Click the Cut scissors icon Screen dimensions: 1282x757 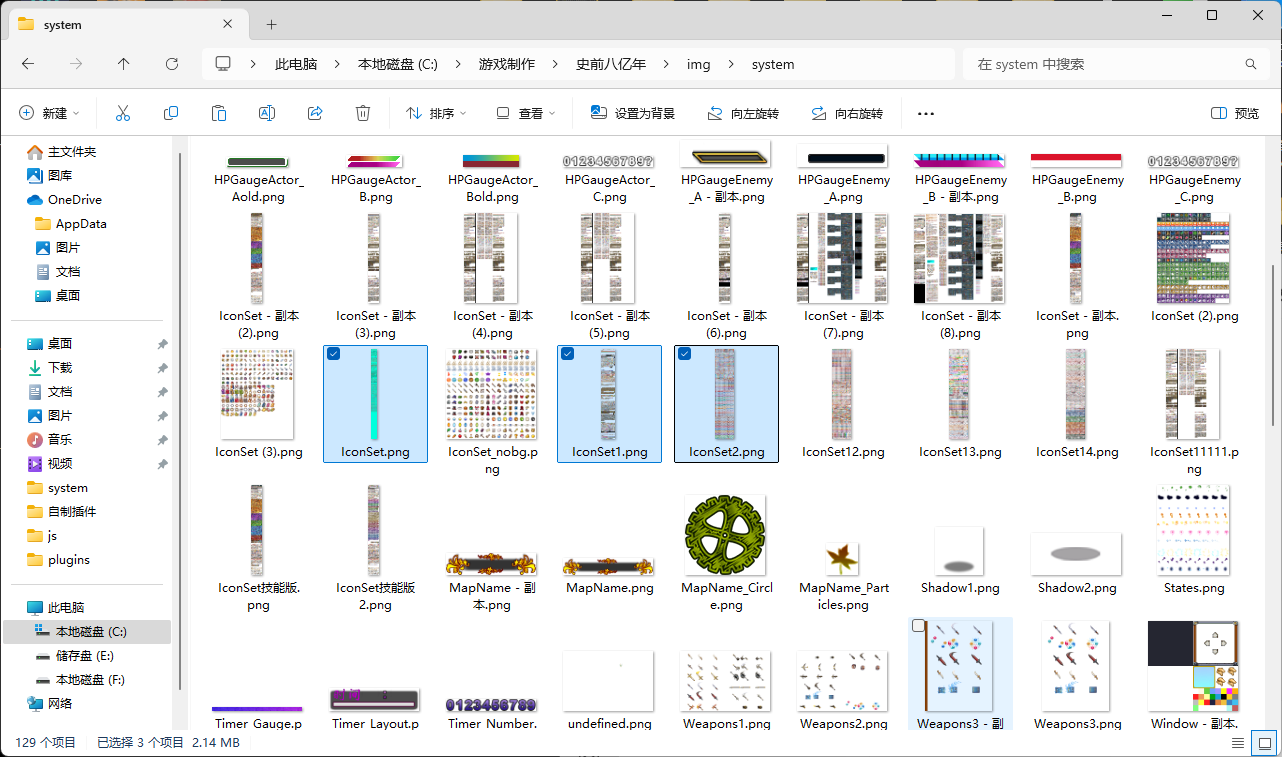coord(123,113)
